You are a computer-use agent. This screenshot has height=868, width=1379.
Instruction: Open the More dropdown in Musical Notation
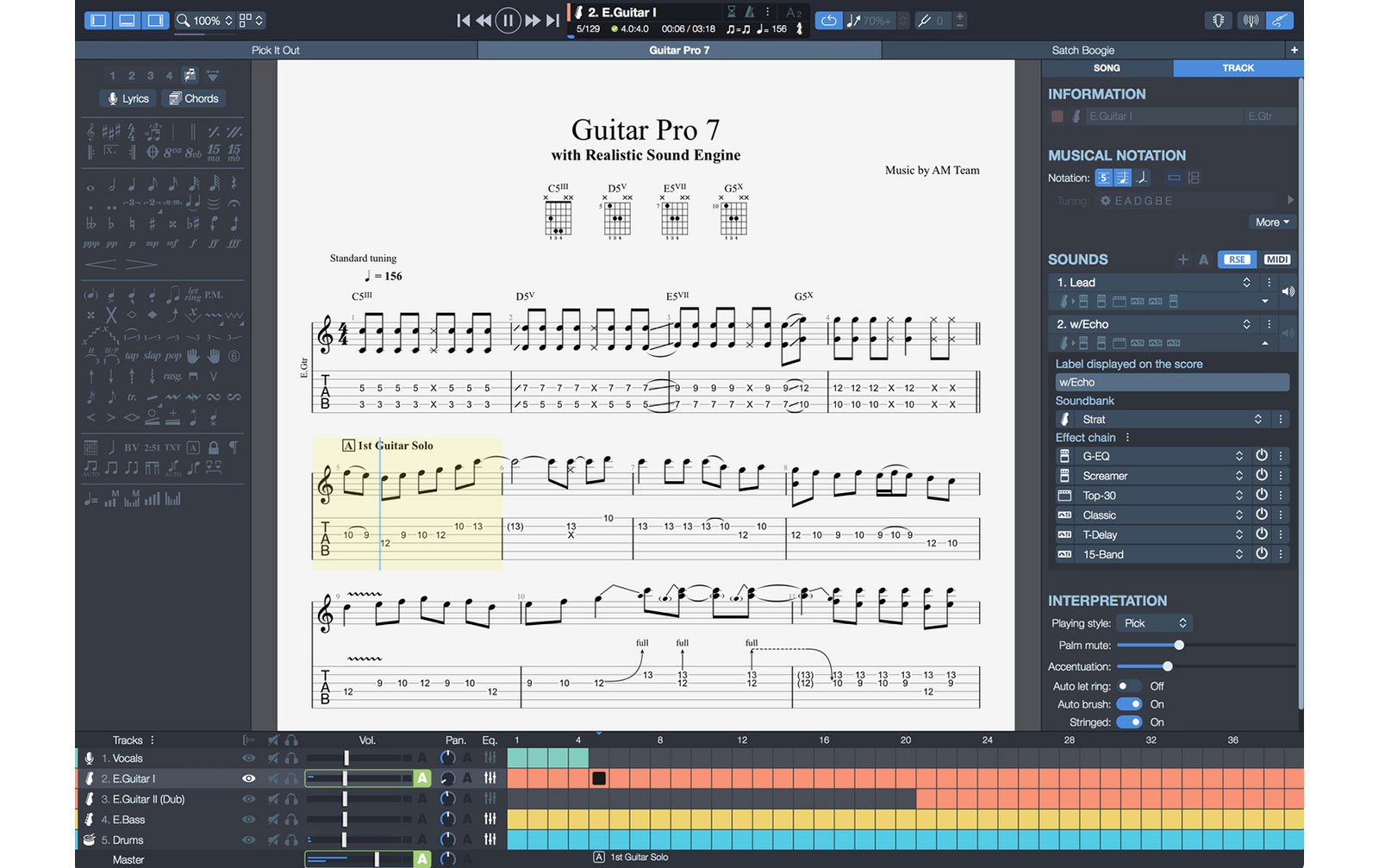[1272, 222]
